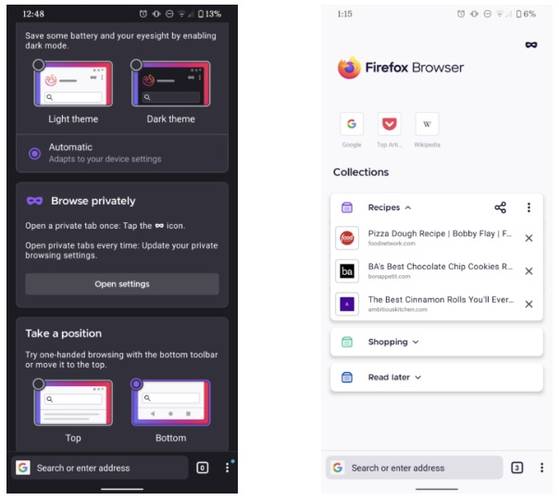Open the tab counter showing 0 tabs
The height and width of the screenshot is (500, 559).
(x=202, y=468)
